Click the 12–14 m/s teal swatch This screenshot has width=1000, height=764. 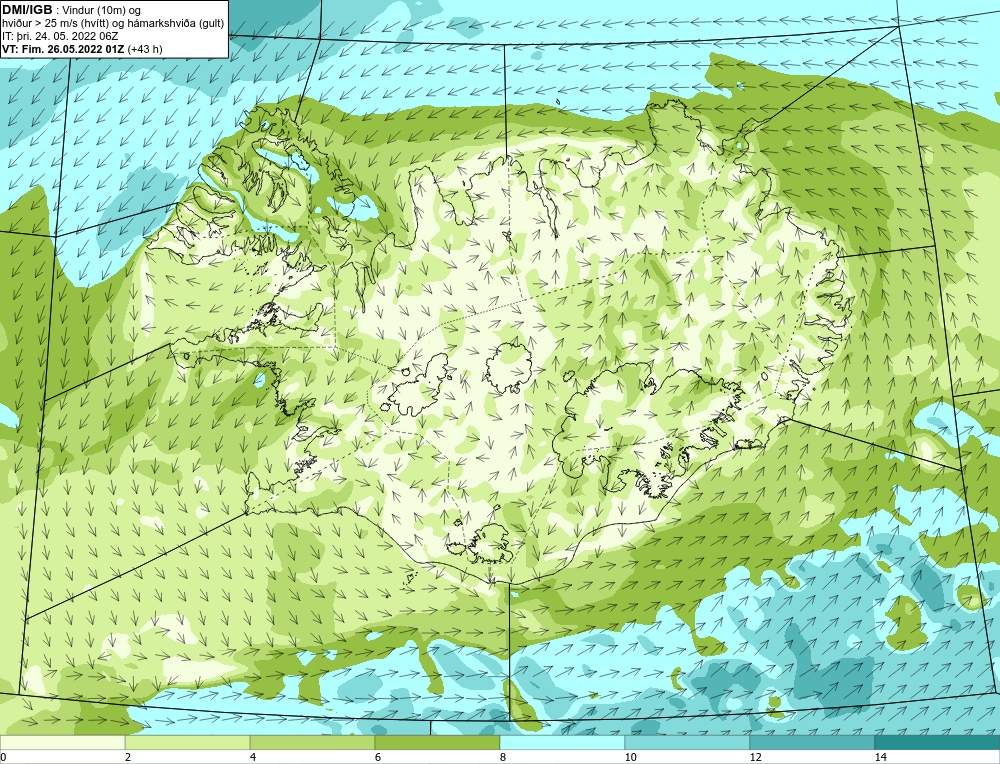tap(812, 742)
